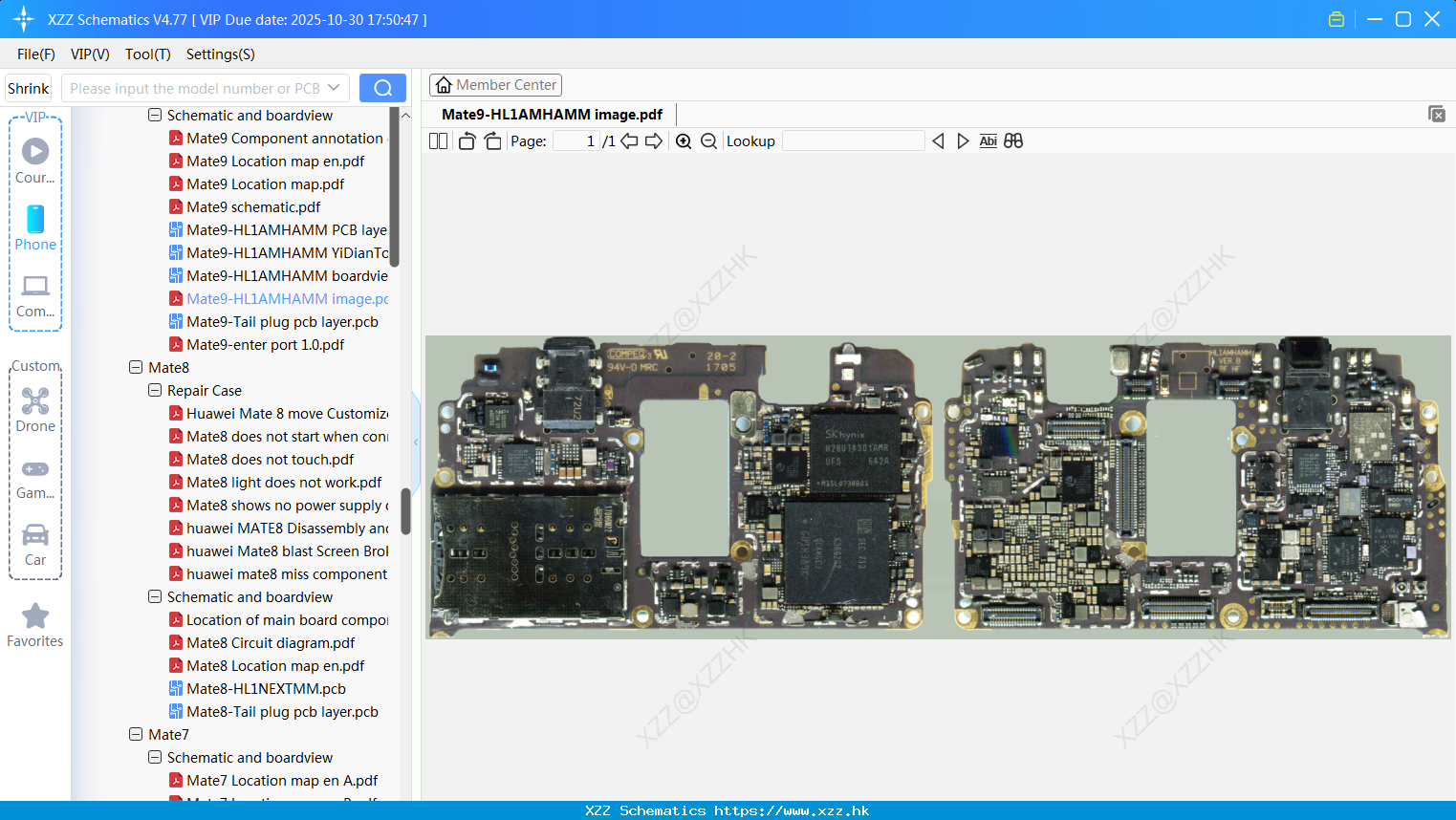
Task: Open the Settings menu
Action: [x=221, y=54]
